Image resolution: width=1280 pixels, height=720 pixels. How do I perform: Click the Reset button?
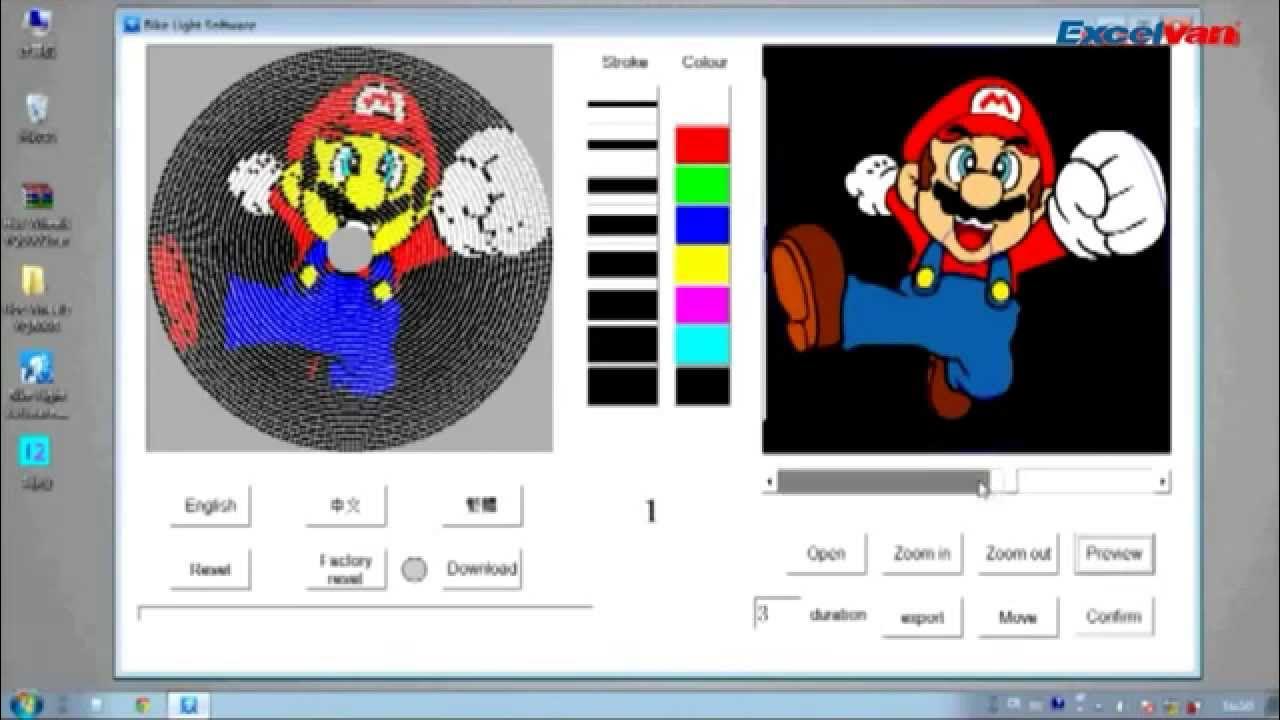click(210, 569)
